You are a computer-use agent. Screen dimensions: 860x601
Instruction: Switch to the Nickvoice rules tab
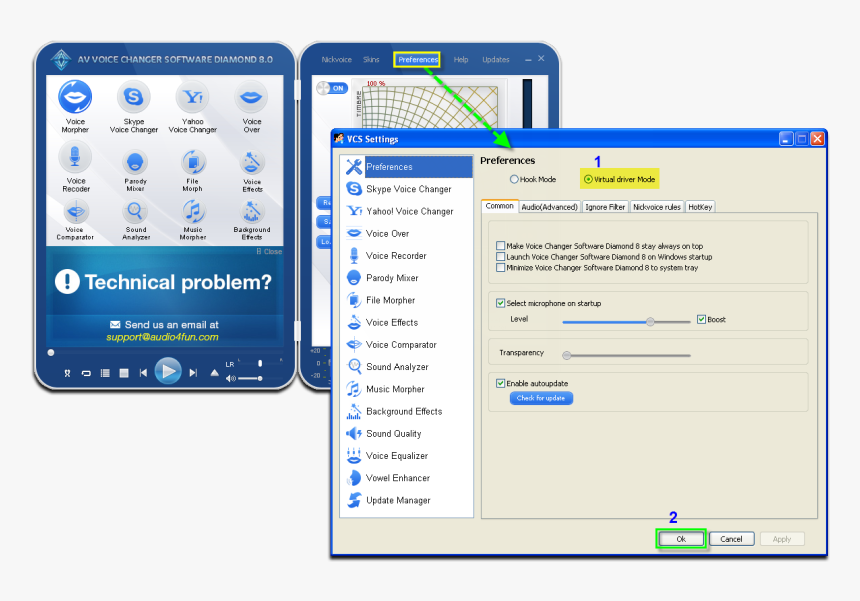[x=657, y=207]
